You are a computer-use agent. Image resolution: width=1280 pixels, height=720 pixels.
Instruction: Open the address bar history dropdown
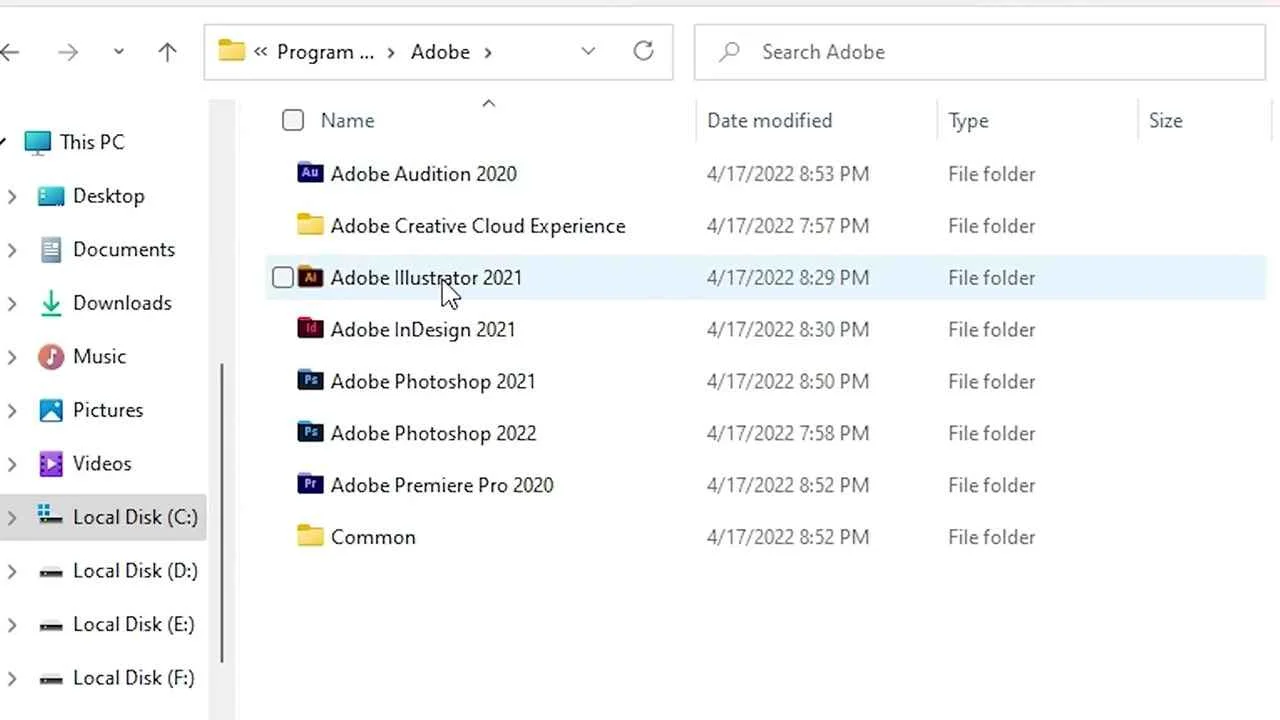(588, 51)
